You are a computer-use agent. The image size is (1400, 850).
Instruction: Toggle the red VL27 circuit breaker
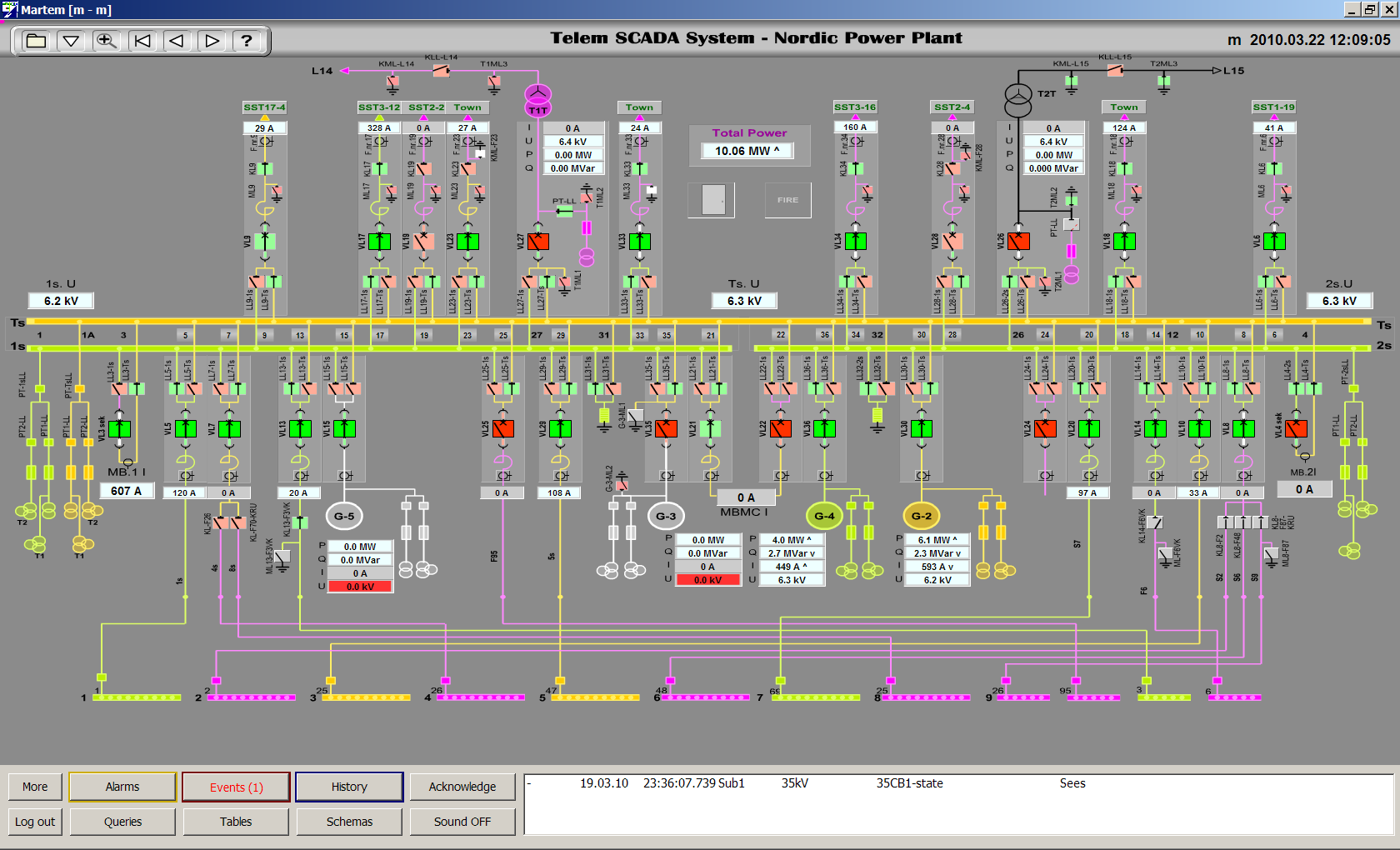point(538,242)
